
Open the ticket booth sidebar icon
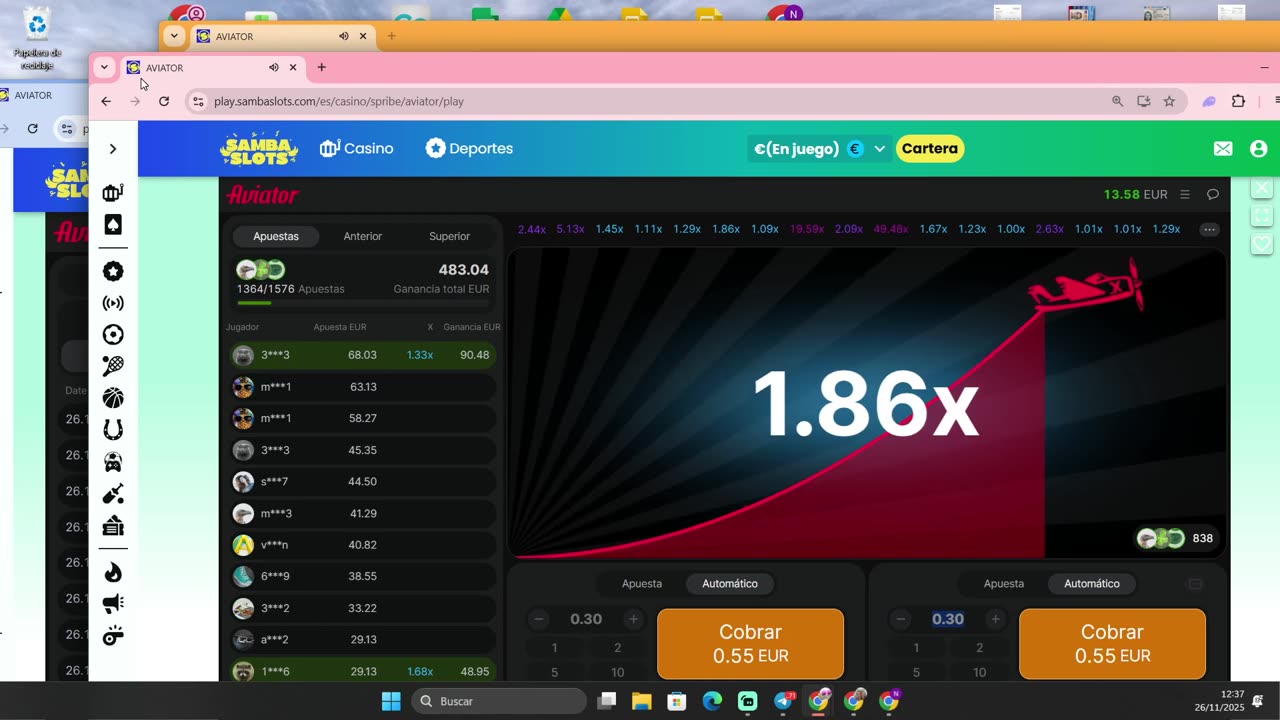tap(113, 525)
